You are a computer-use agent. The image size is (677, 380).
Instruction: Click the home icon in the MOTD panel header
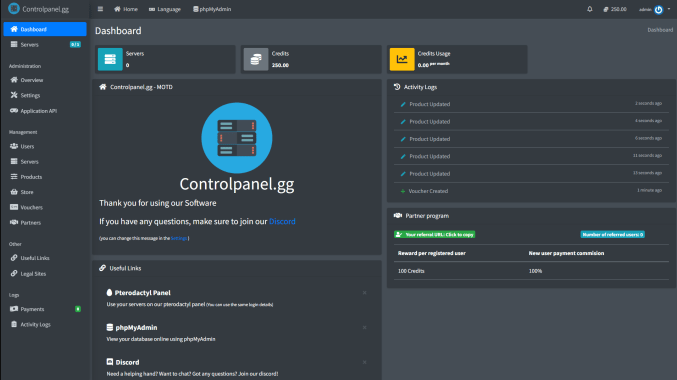(x=102, y=87)
